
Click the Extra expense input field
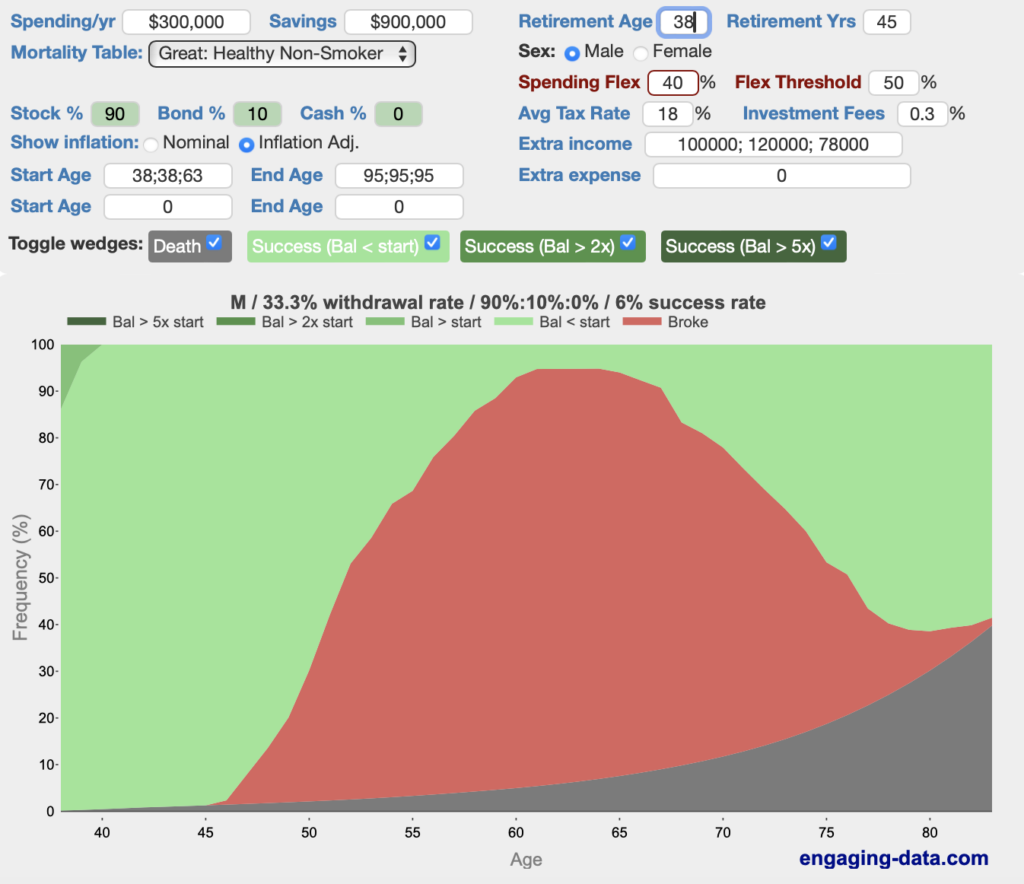[x=782, y=176]
